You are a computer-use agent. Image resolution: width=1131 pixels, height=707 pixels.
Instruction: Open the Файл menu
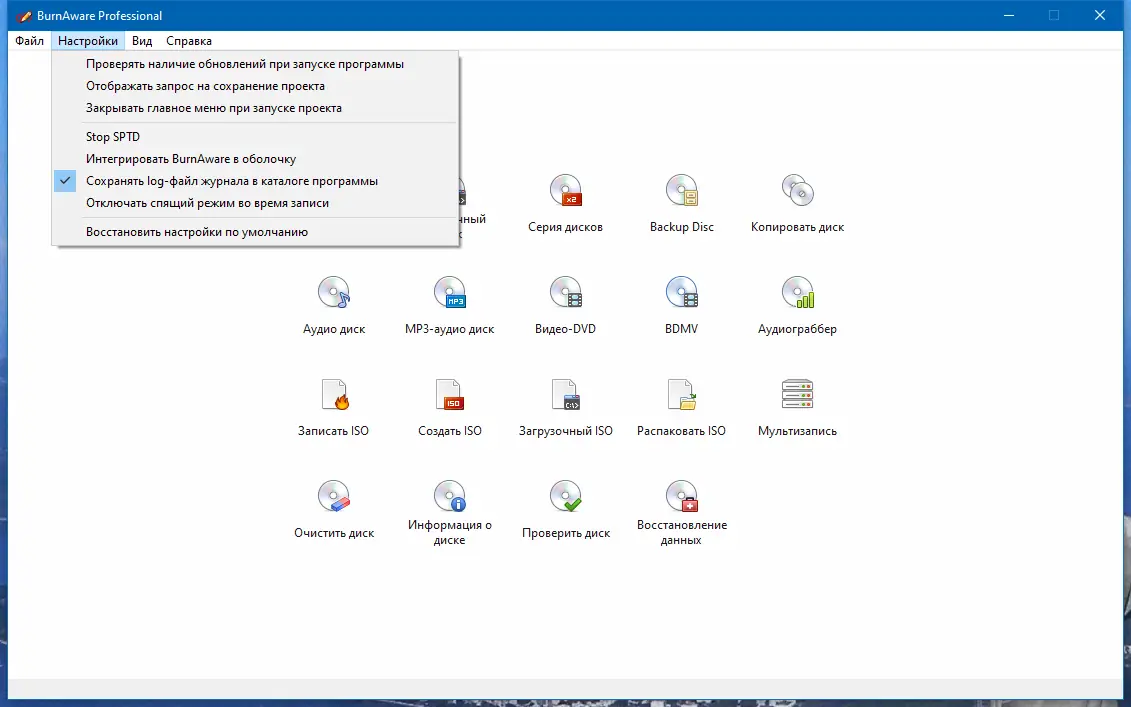(x=30, y=41)
